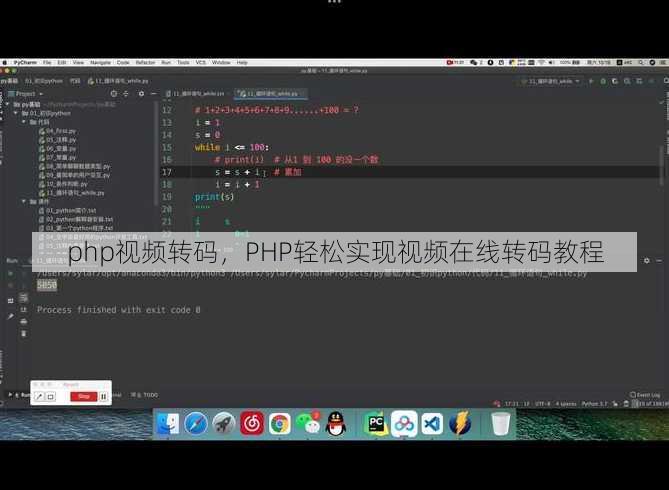Screen dimensions: 669x490
Task: Collapse the py基础 root folder
Action: (x=8, y=104)
